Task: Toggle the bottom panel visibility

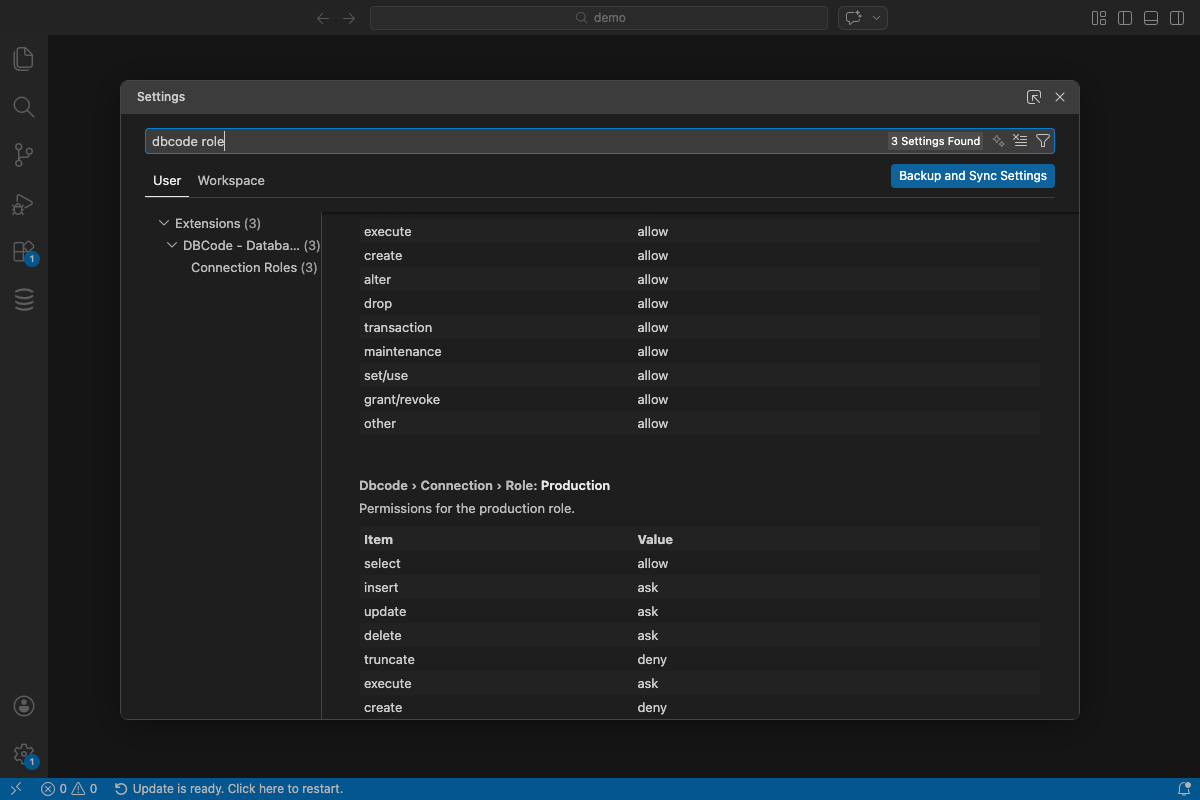Action: tap(1150, 17)
